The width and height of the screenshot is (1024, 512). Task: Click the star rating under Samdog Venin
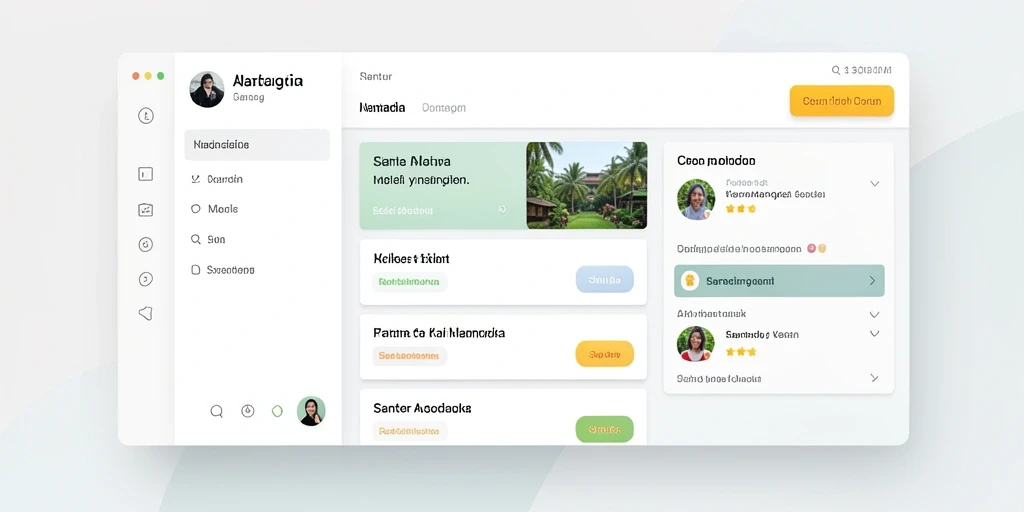(741, 351)
